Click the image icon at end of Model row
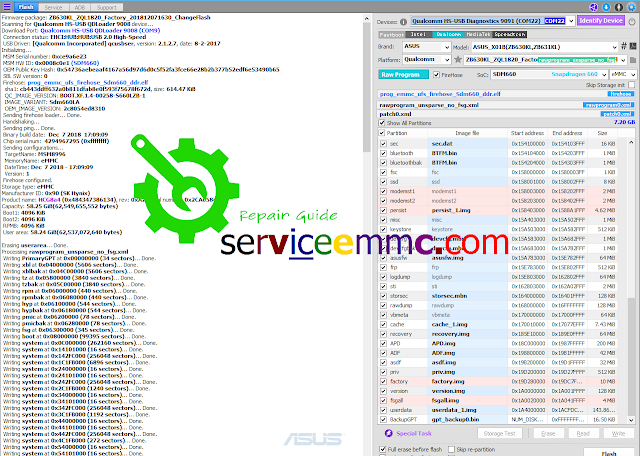640x456 pixels. [633, 46]
